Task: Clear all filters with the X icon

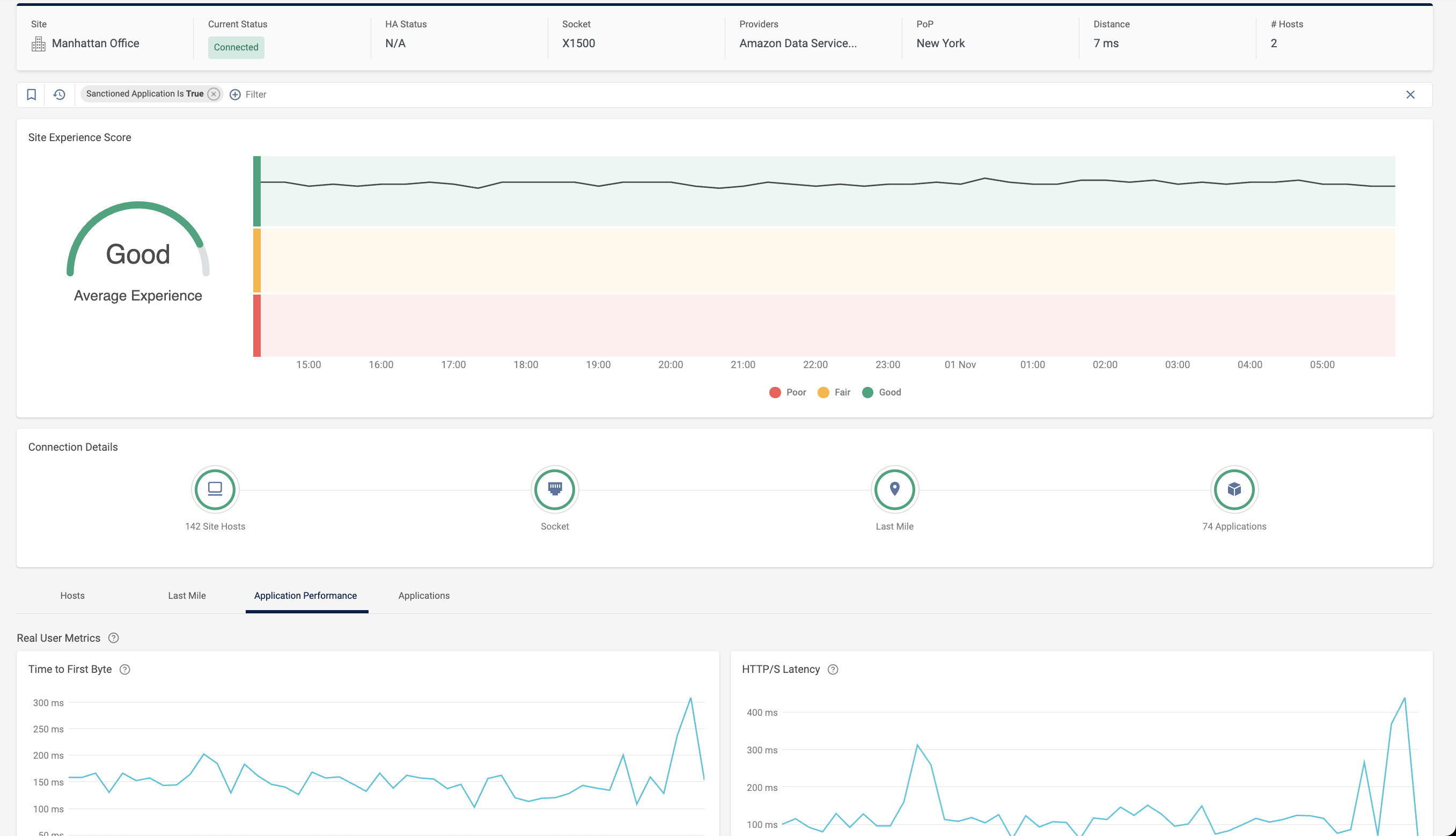Action: (x=1410, y=95)
